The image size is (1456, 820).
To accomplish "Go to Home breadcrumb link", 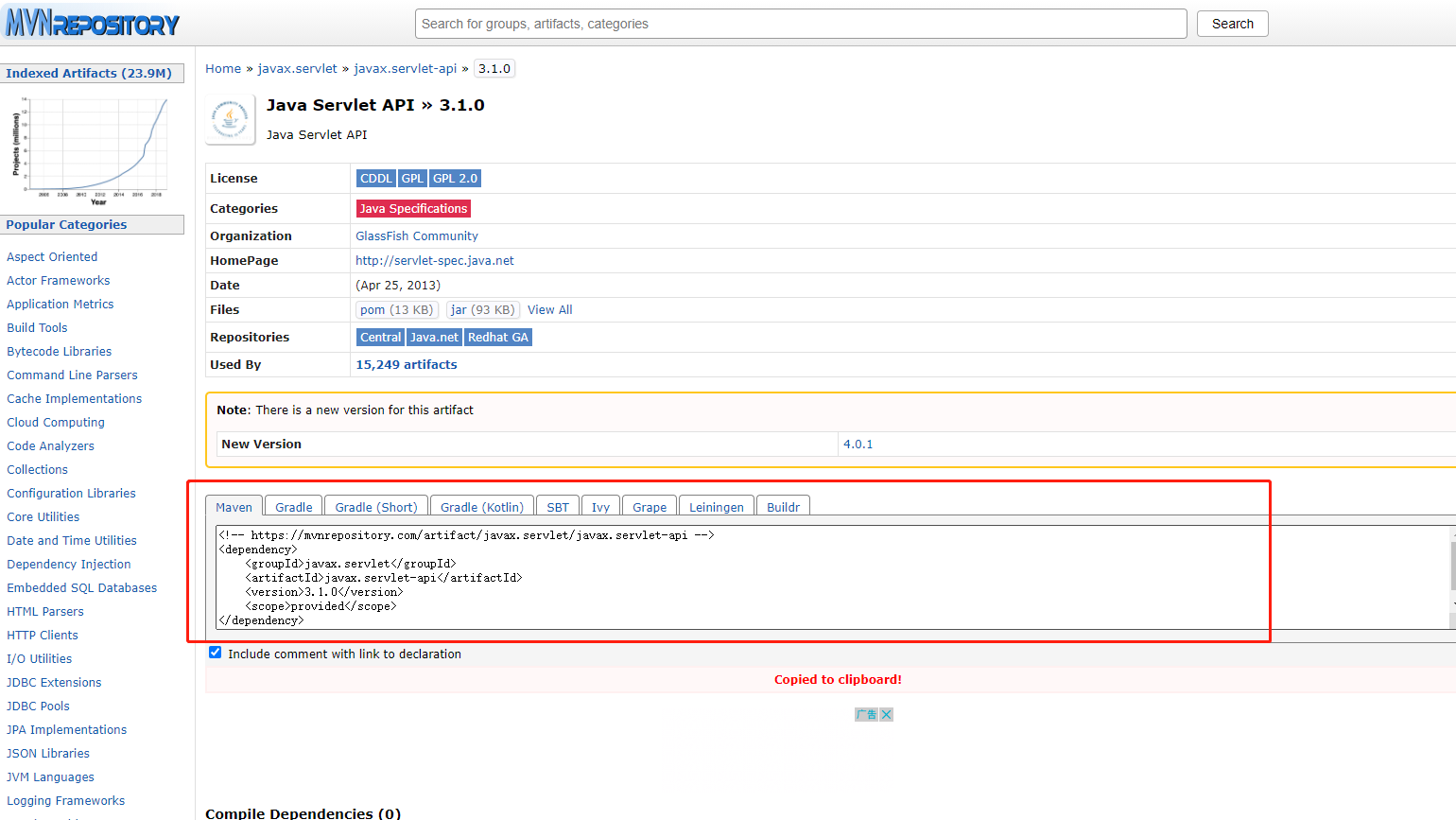I will pyautogui.click(x=223, y=68).
